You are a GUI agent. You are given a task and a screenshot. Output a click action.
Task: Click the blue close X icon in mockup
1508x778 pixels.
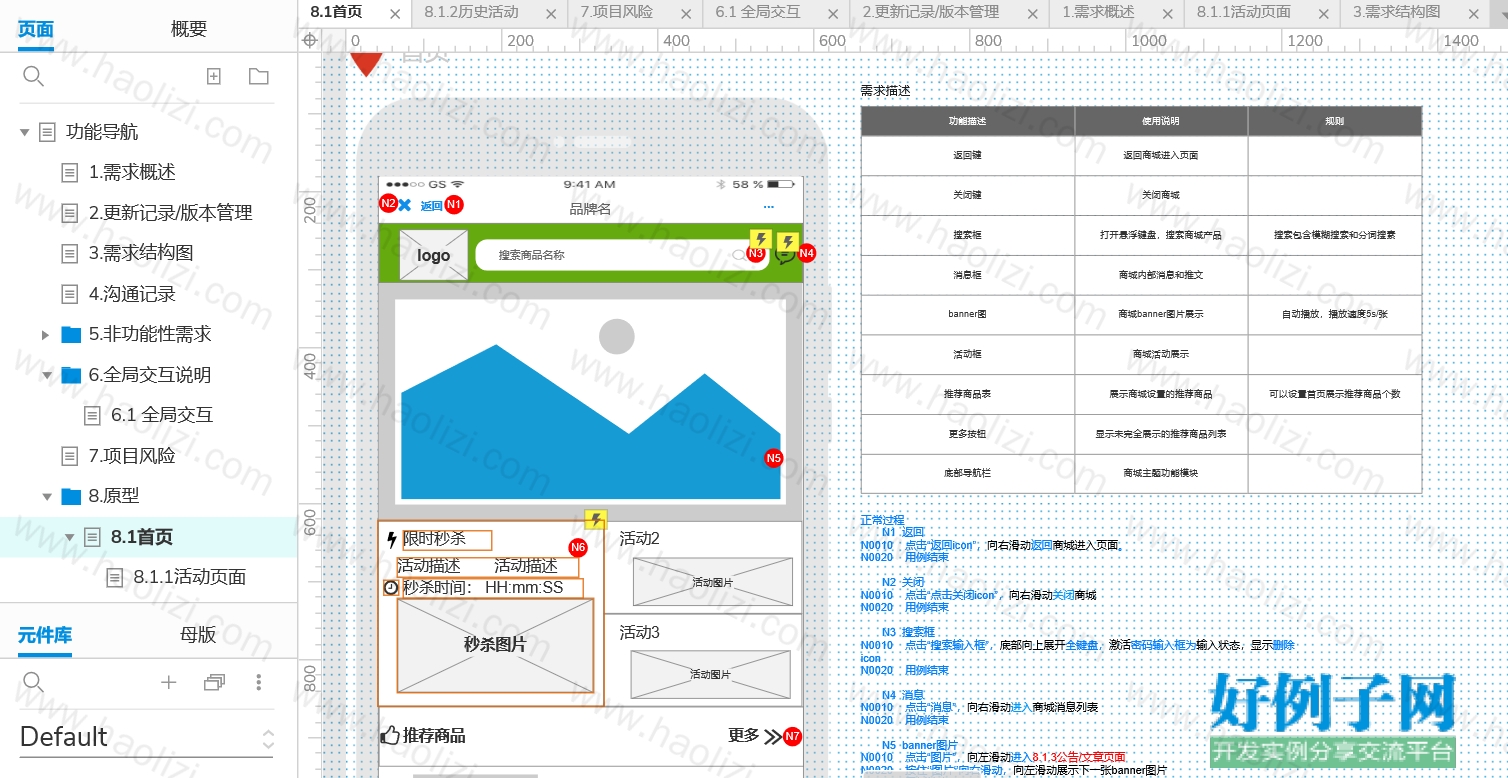(x=405, y=205)
